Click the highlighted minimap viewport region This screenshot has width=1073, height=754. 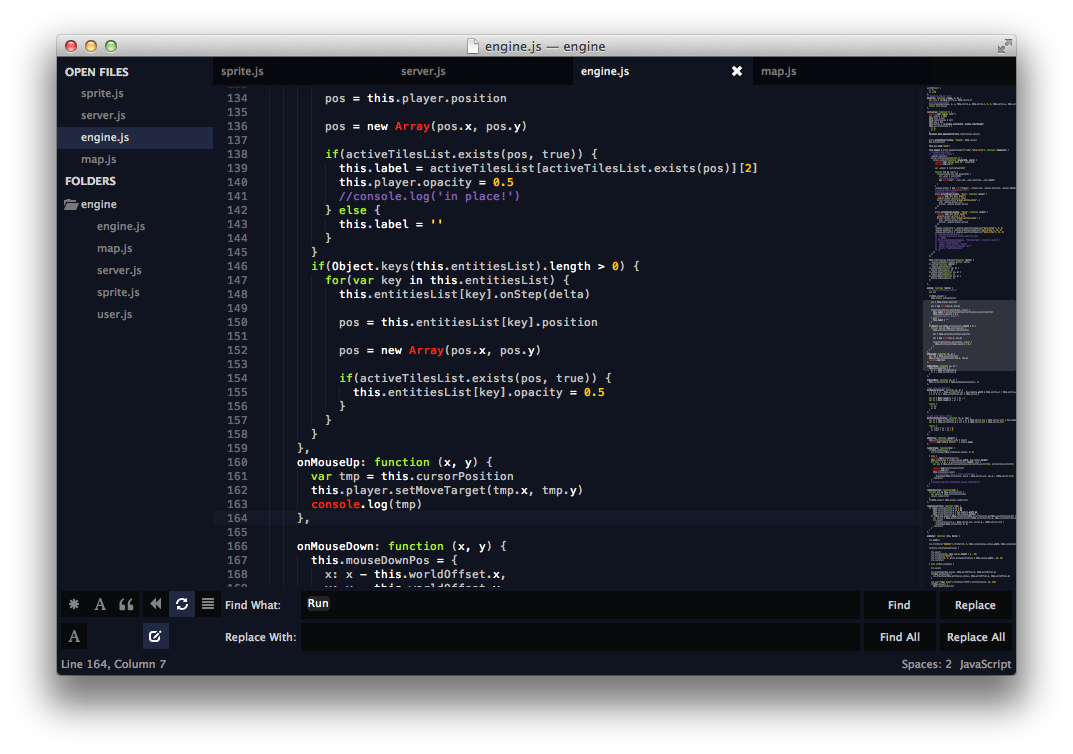(x=969, y=336)
